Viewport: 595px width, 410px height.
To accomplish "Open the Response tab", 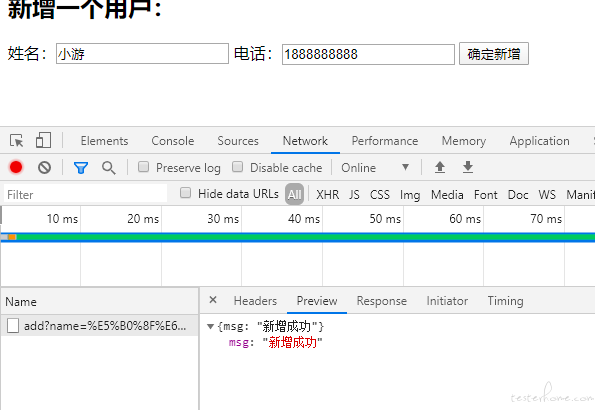I will [382, 301].
